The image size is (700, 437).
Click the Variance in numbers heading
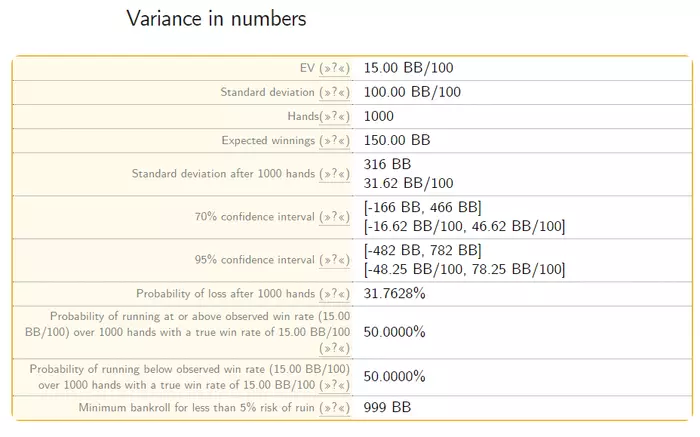pyautogui.click(x=216, y=19)
